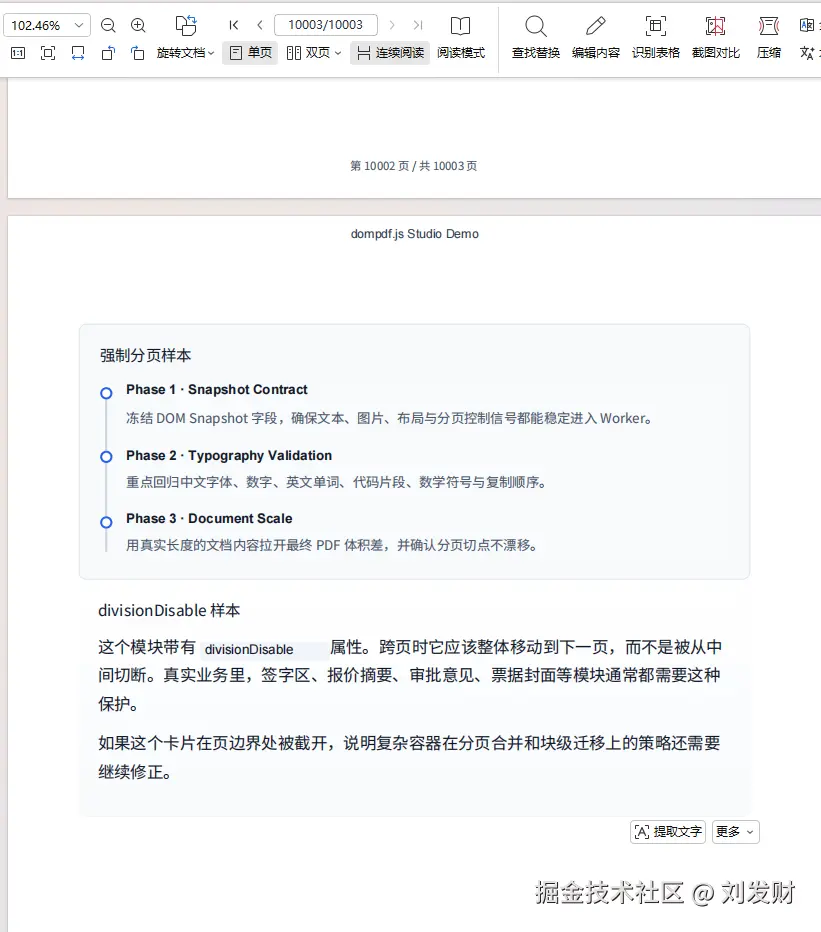Click the reading mode book icon
This screenshot has width=821, height=932.
[460, 26]
